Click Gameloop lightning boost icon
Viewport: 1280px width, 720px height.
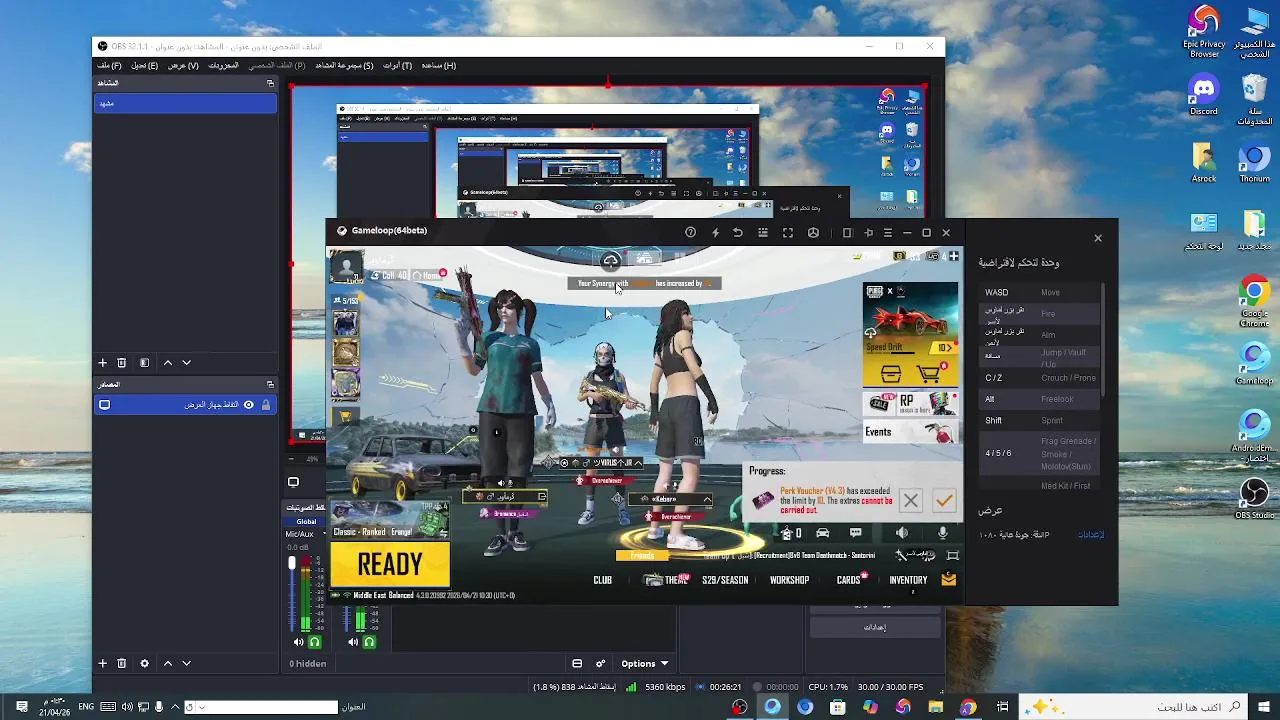click(x=715, y=232)
